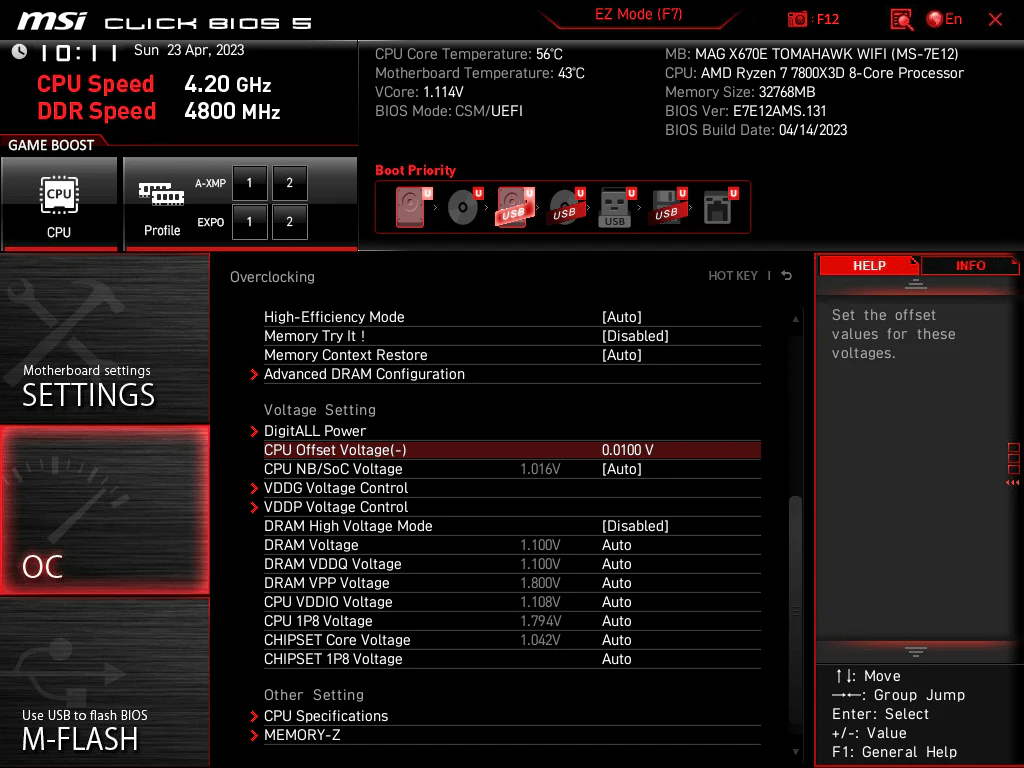Select the hard drive icon in Boot Priority

(x=410, y=207)
